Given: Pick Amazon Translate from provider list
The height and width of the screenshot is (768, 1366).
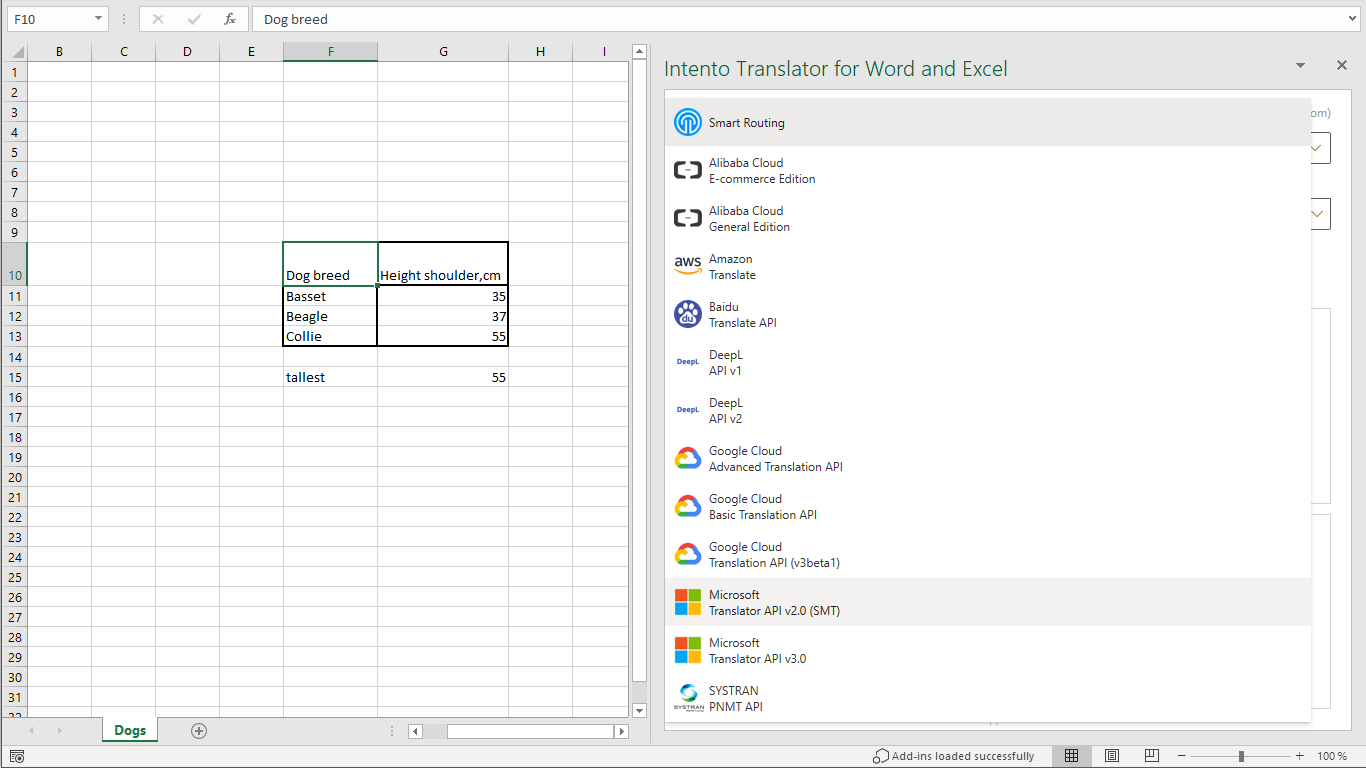Looking at the screenshot, I should coord(987,266).
